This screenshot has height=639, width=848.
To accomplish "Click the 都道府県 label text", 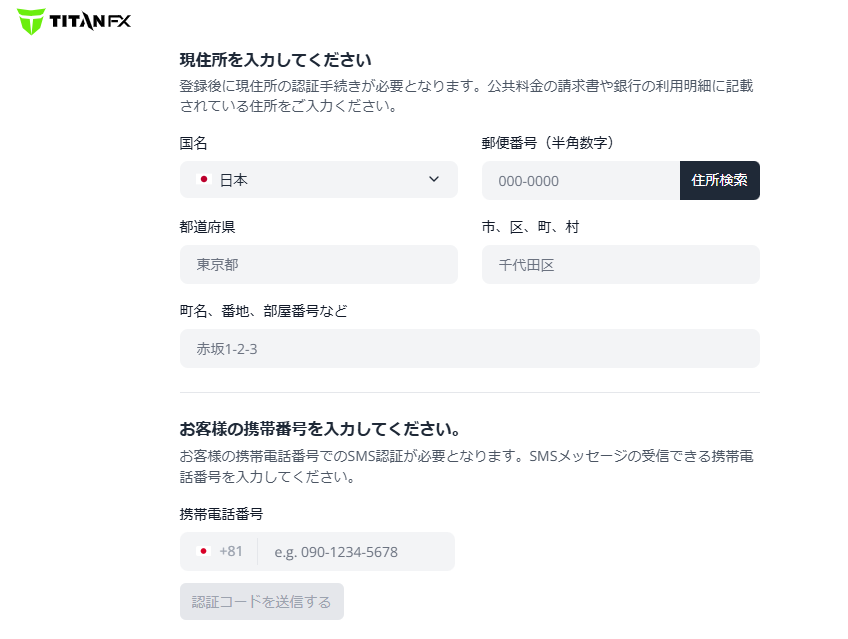I will 208,227.
